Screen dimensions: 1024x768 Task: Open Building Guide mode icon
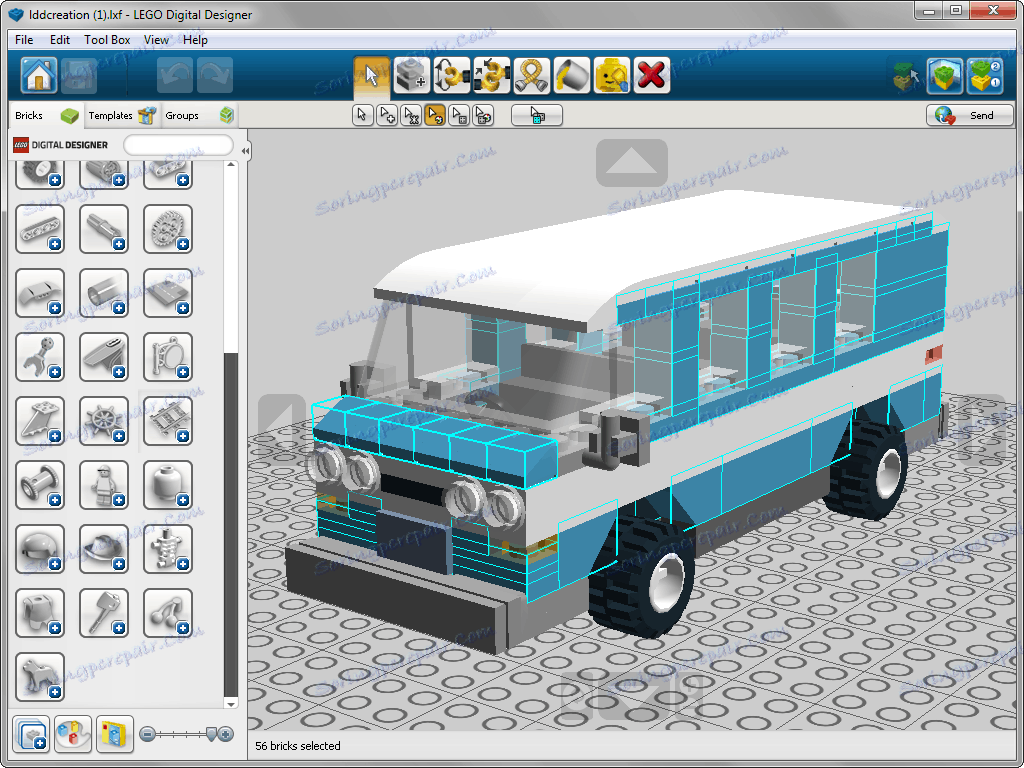[x=985, y=76]
